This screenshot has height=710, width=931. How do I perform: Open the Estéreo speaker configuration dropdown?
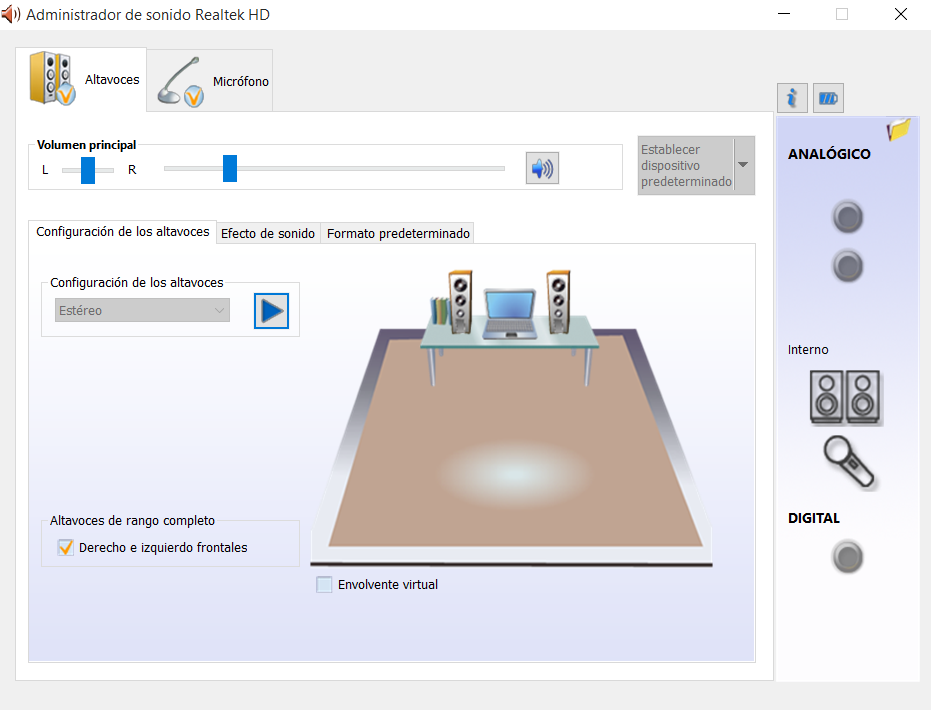pyautogui.click(x=142, y=310)
